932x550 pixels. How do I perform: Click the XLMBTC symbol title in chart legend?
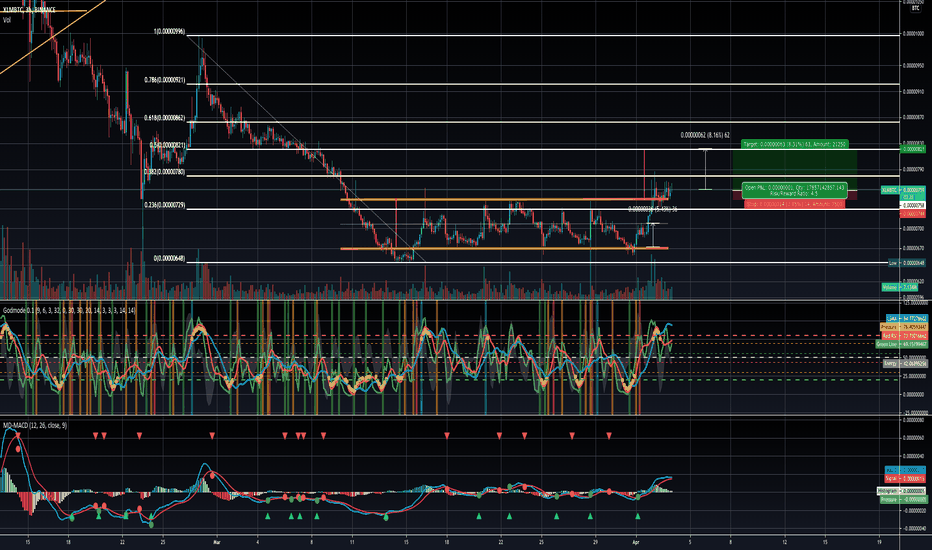[x=29, y=10]
